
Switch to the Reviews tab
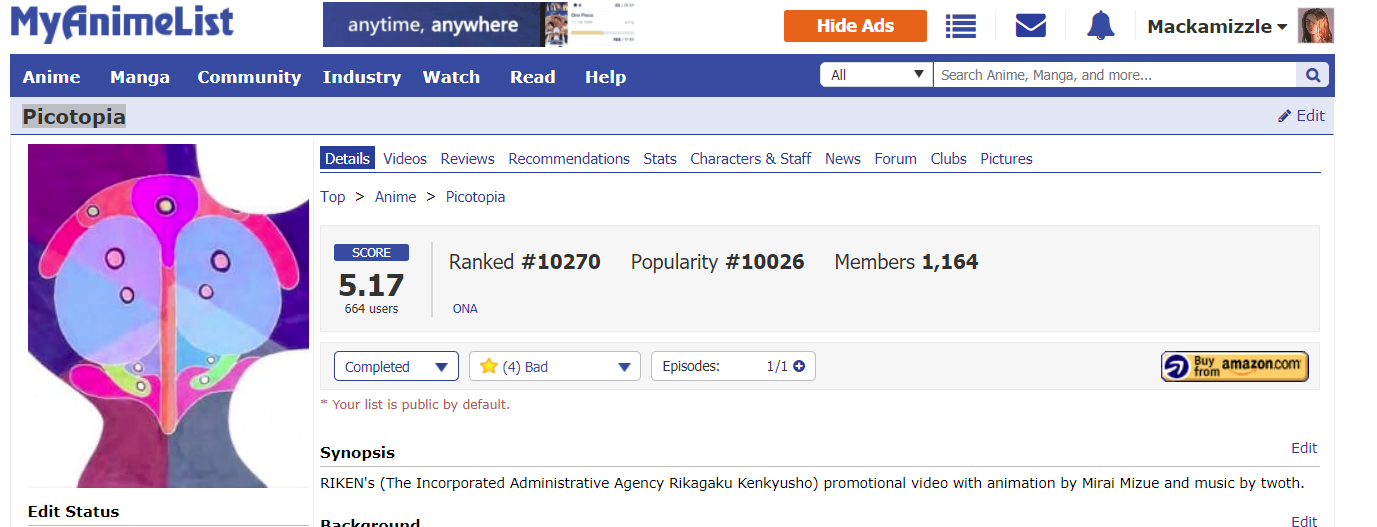(x=468, y=158)
